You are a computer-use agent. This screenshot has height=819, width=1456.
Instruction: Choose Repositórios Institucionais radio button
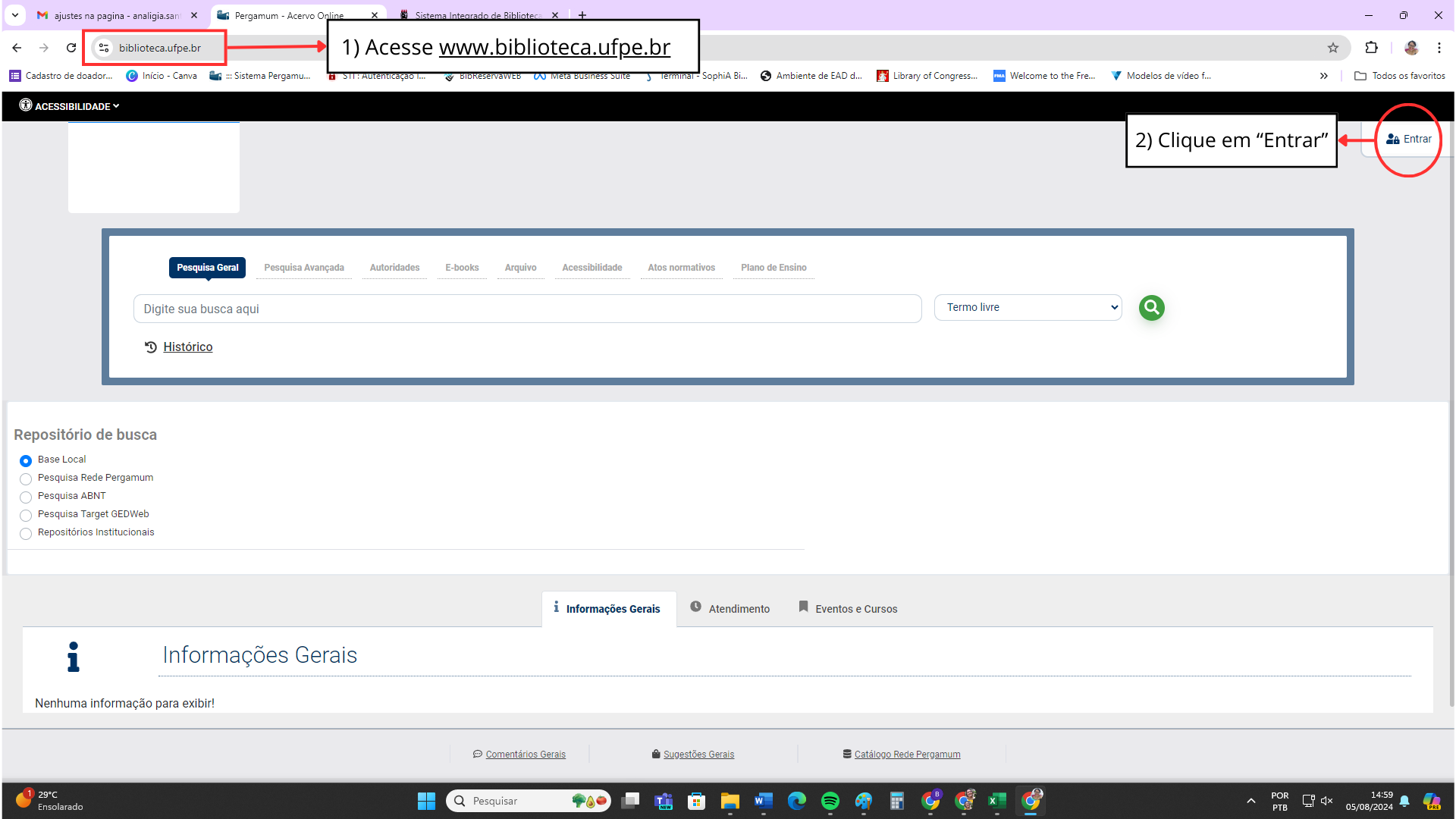tap(26, 533)
